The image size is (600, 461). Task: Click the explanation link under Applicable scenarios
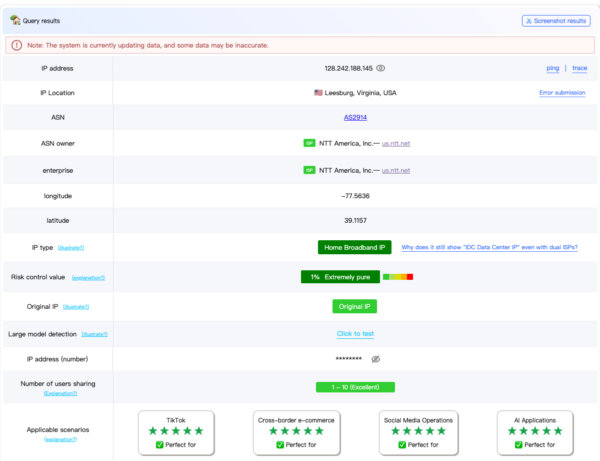tap(60, 439)
